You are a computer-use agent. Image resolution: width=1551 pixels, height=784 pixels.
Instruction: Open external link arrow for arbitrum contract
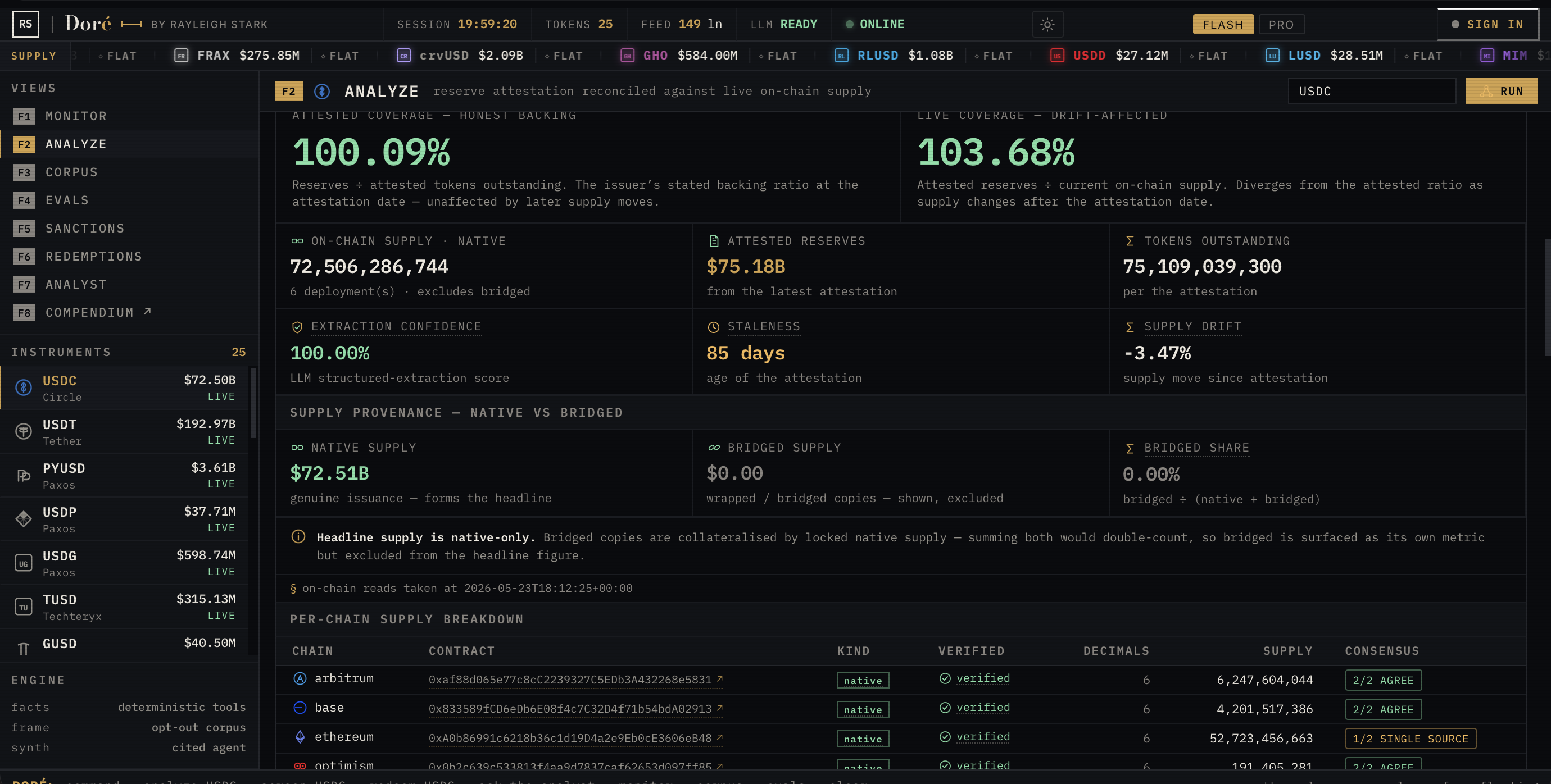719,679
